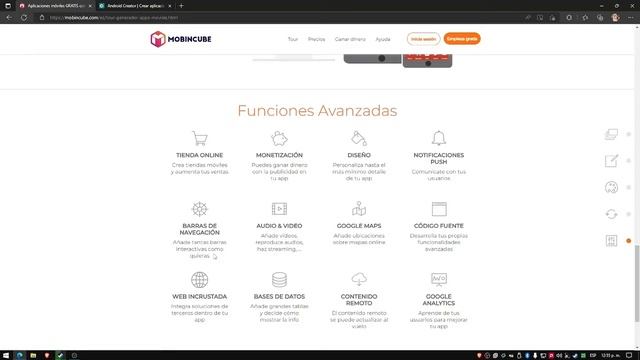Click the Bases de Datos heading
This screenshot has height=360, width=640.
coord(279,296)
